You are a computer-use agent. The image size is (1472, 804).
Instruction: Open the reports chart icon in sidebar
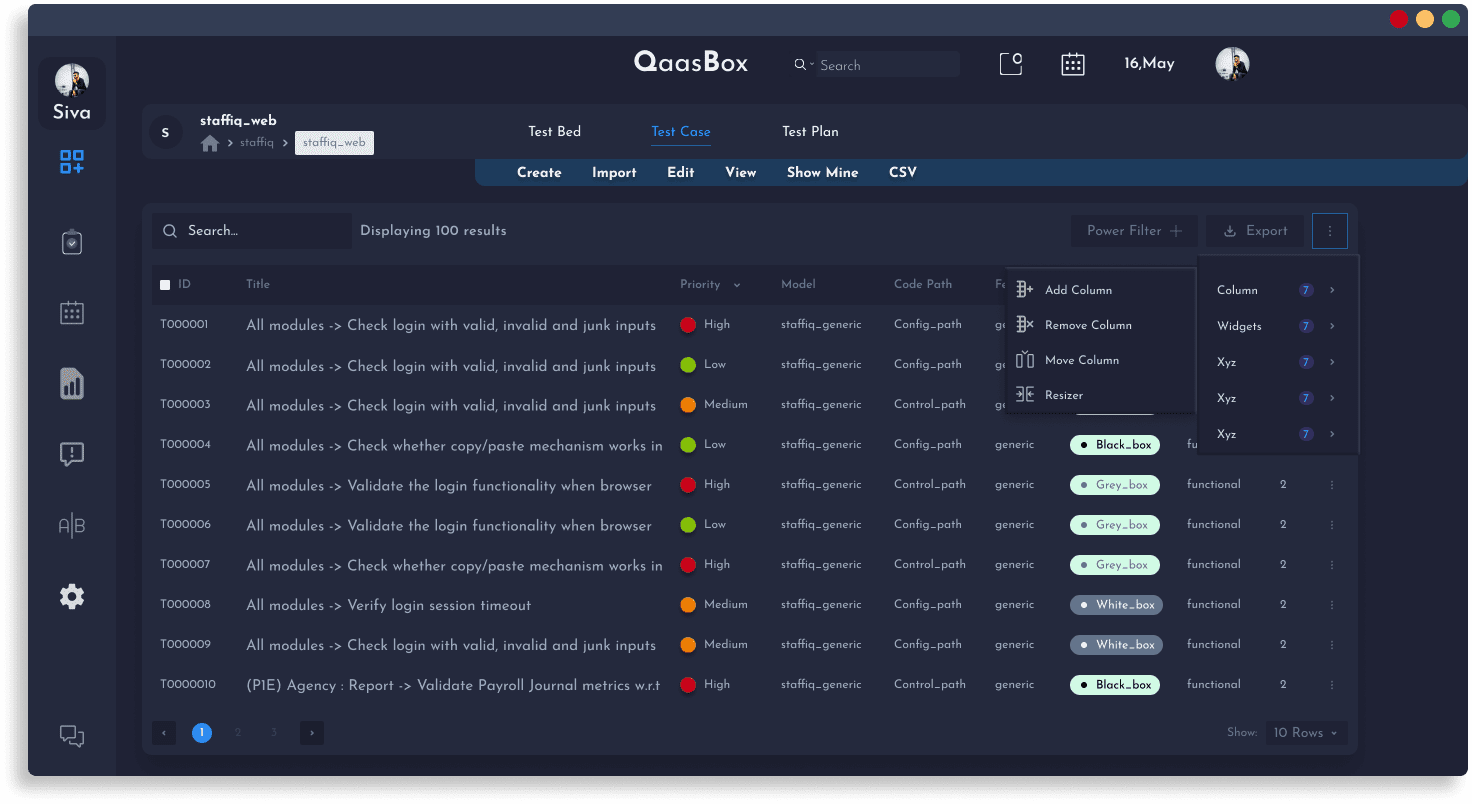pyautogui.click(x=72, y=384)
